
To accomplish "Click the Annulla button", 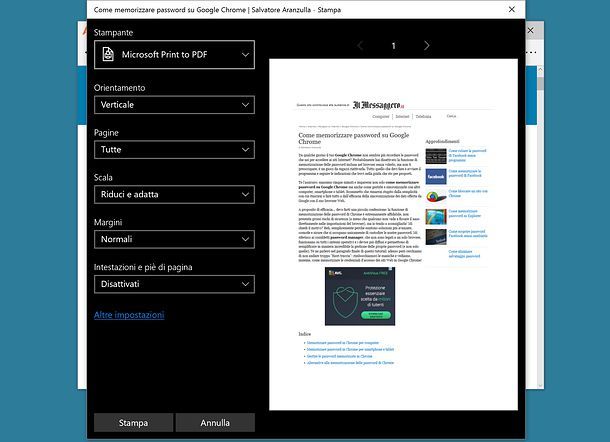I will (x=215, y=423).
